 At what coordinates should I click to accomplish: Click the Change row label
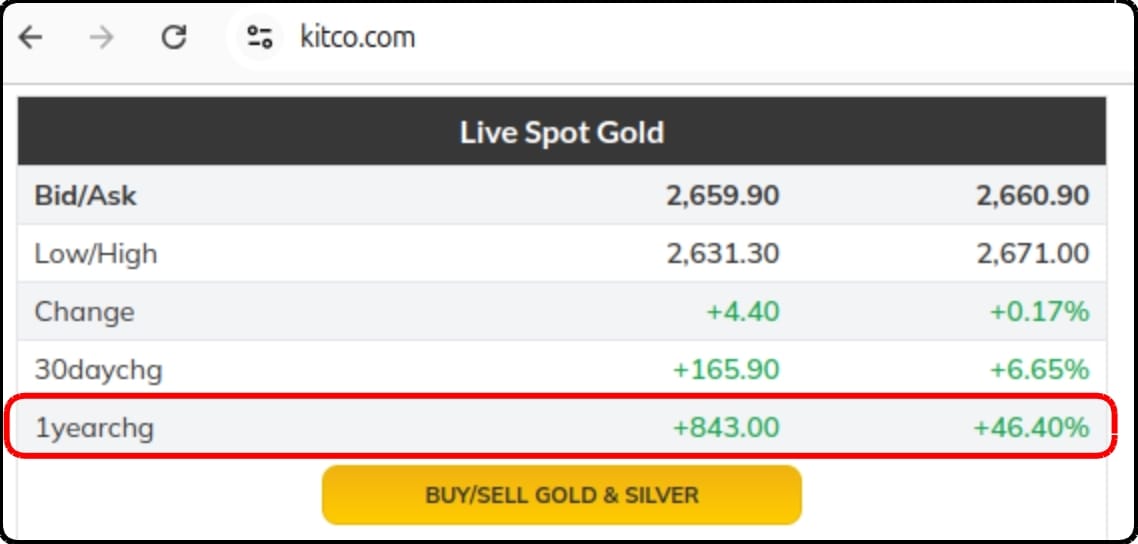point(84,312)
